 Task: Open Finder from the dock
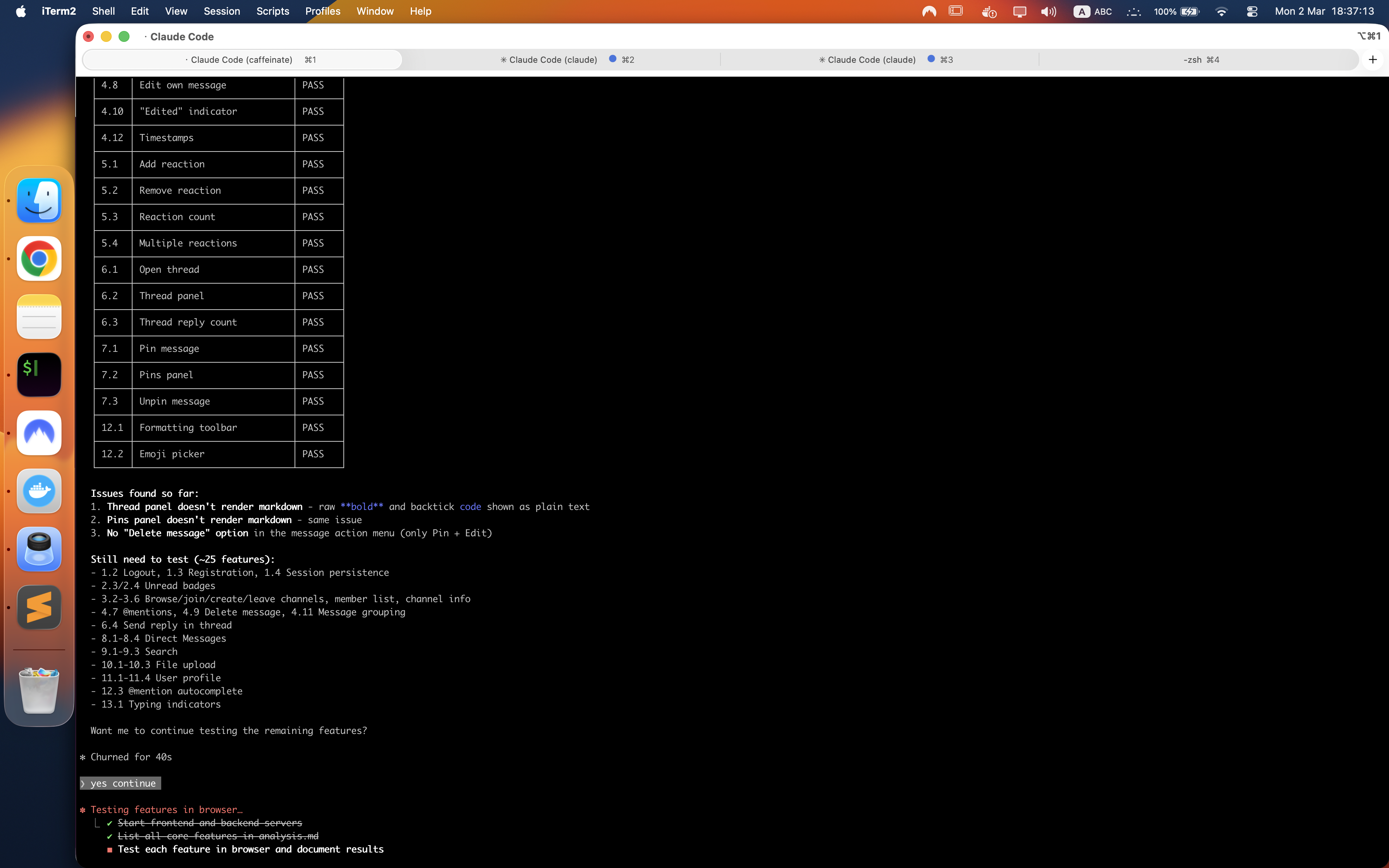pos(39,201)
